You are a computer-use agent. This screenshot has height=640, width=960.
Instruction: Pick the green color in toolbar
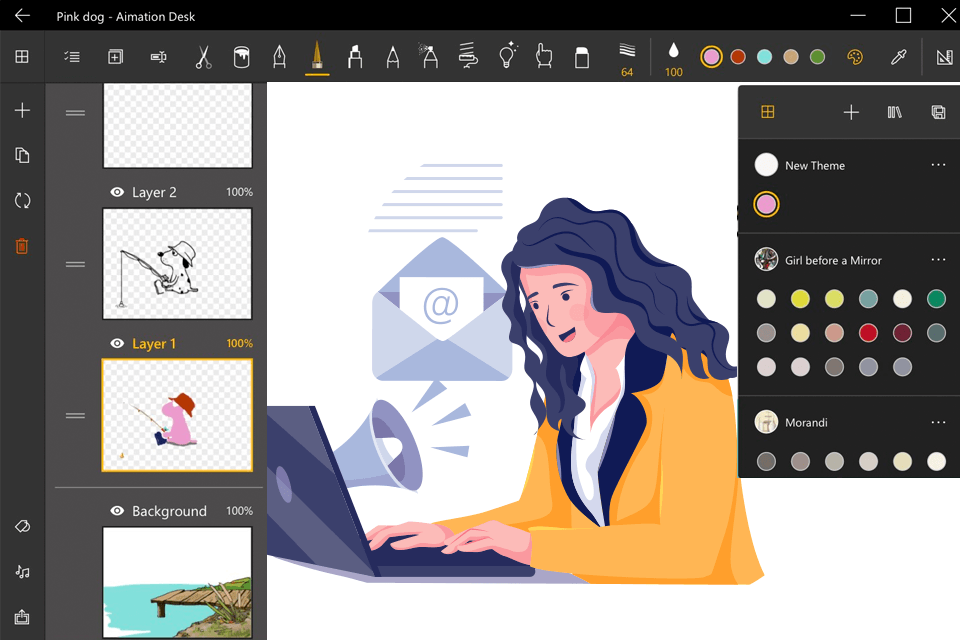[x=817, y=57]
